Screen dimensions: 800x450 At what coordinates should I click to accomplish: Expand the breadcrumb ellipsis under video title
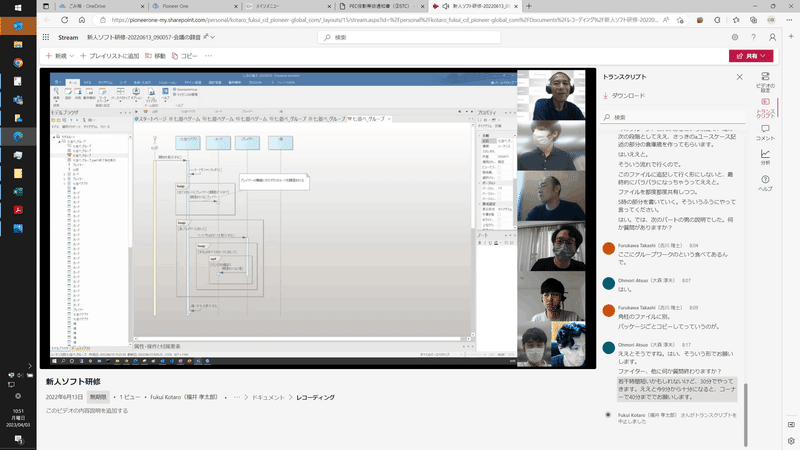click(x=237, y=397)
